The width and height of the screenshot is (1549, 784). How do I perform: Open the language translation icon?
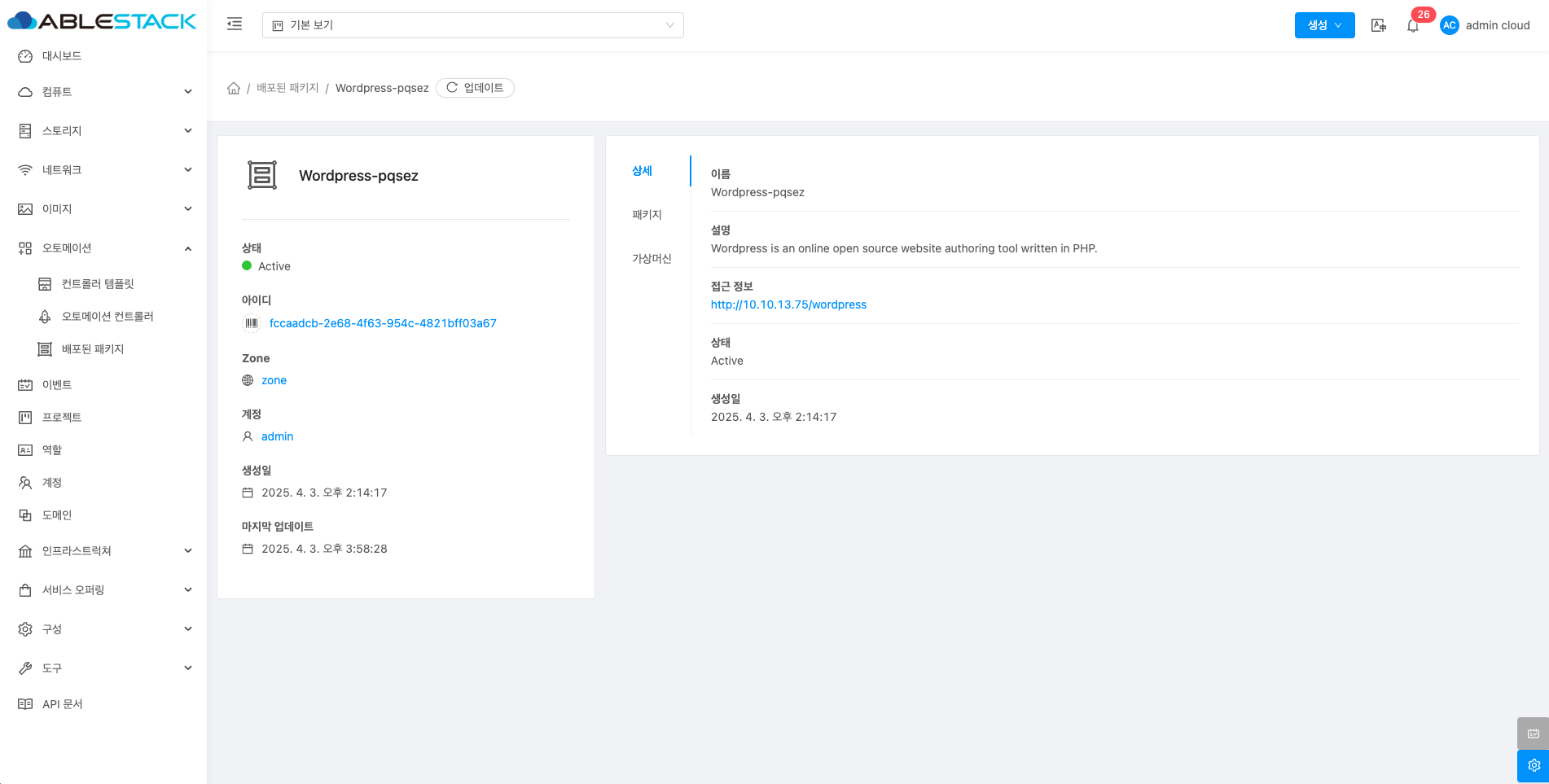click(1378, 25)
